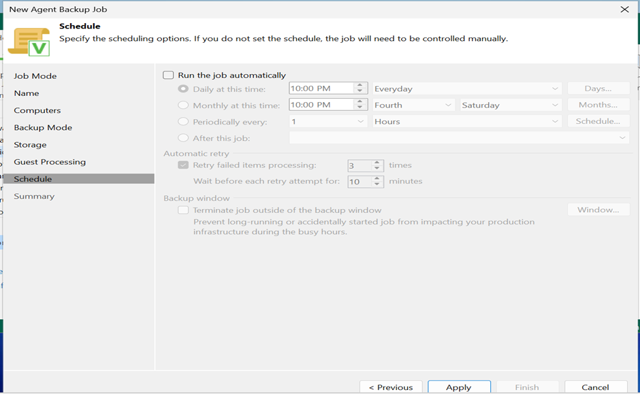The height and width of the screenshot is (394, 640).
Task: Click the Months... button
Action: tap(598, 105)
